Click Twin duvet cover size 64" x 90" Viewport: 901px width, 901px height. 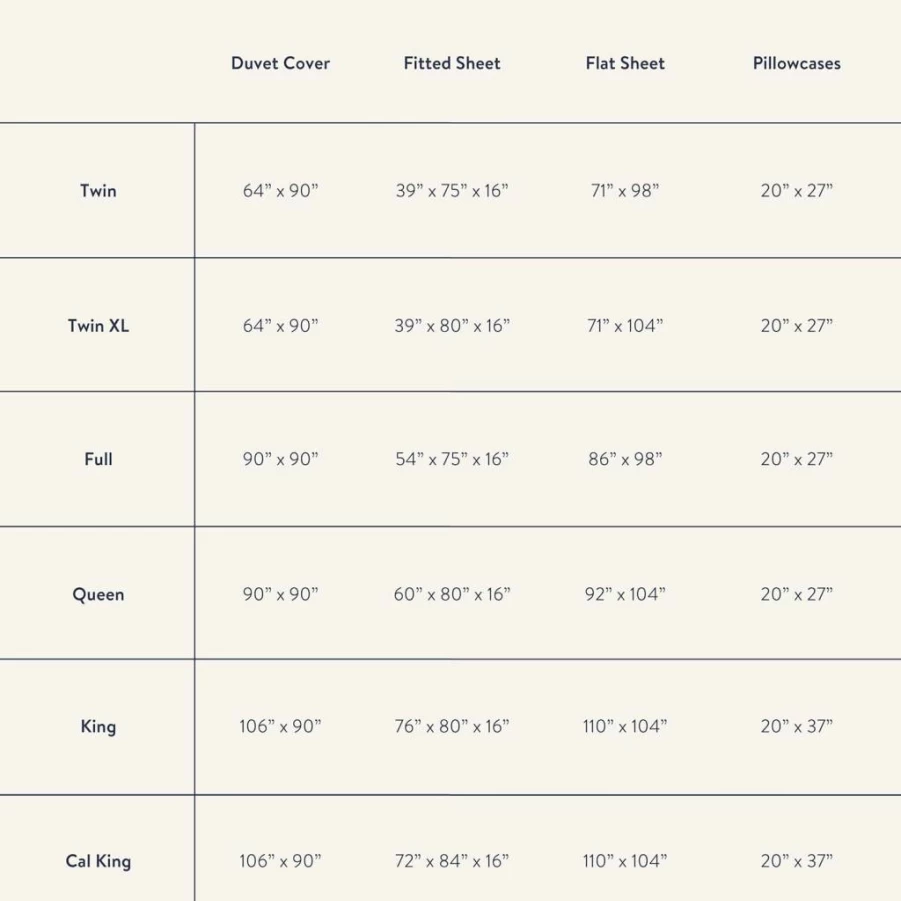[280, 190]
